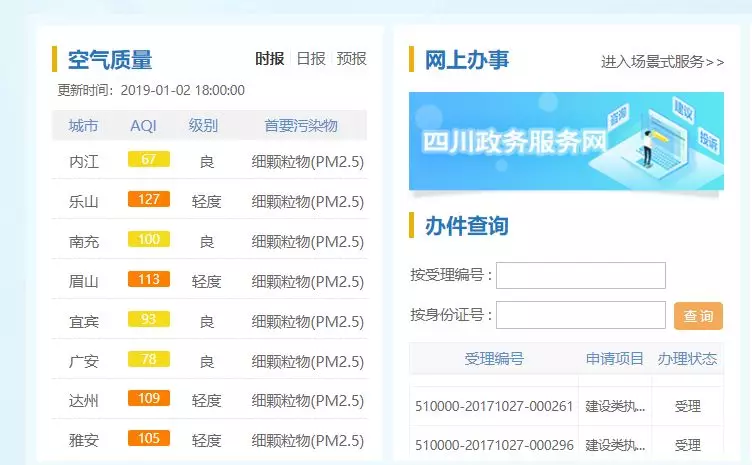
Task: Click the yellow AQI 67 badge for 内江
Action: (149, 160)
